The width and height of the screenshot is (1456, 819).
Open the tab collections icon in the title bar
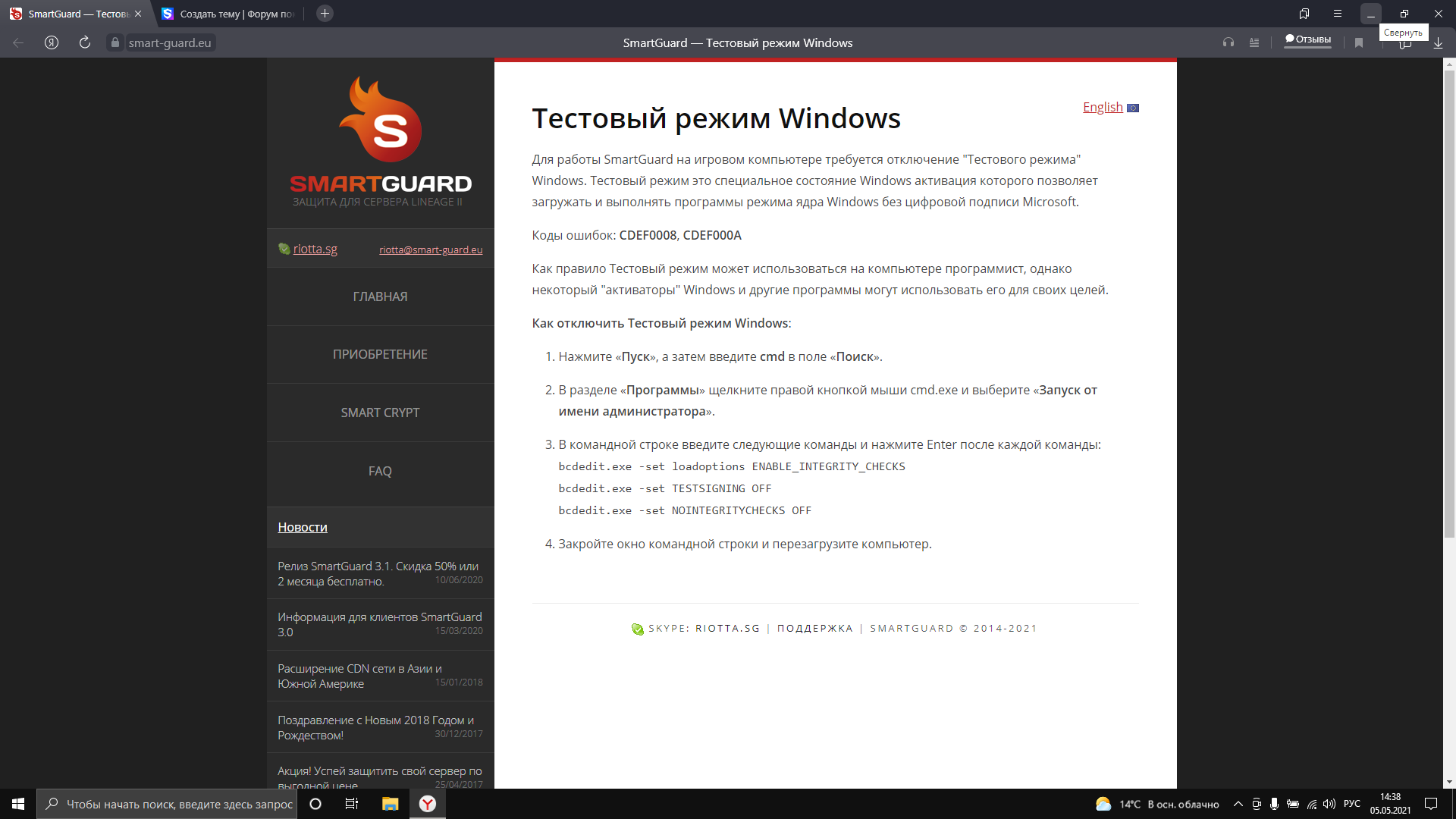point(1304,14)
